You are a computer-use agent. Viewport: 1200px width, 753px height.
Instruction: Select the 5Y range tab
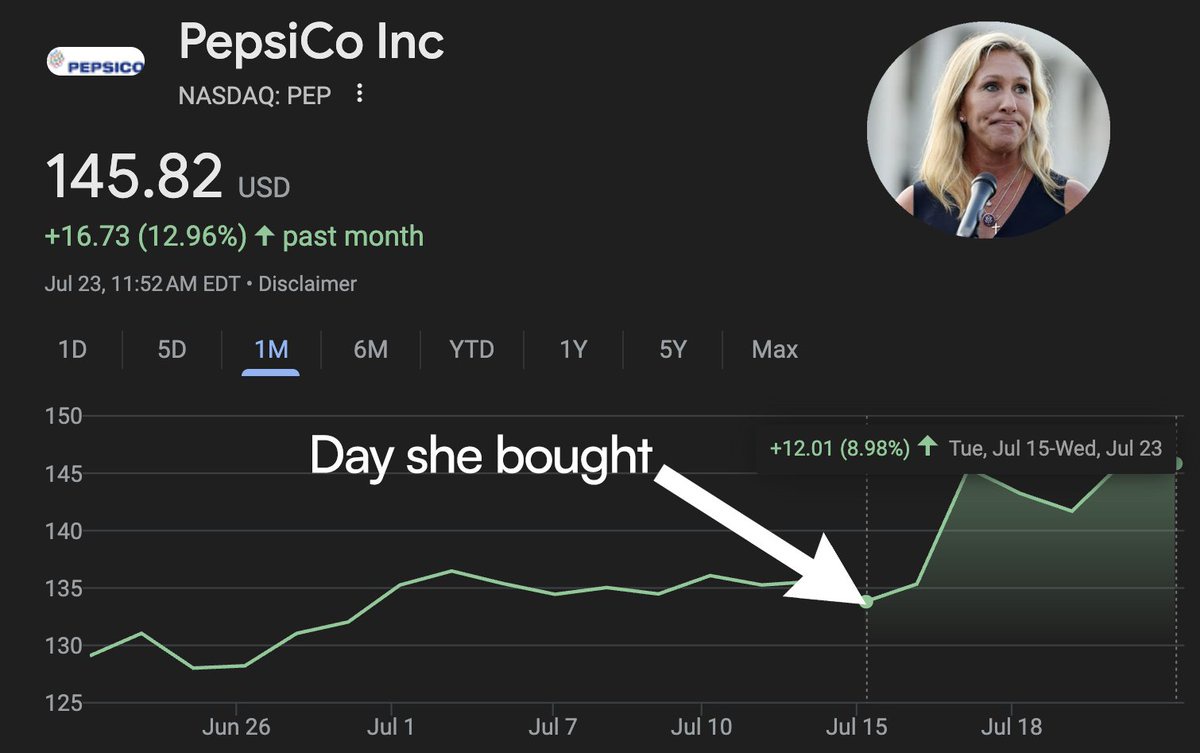673,350
